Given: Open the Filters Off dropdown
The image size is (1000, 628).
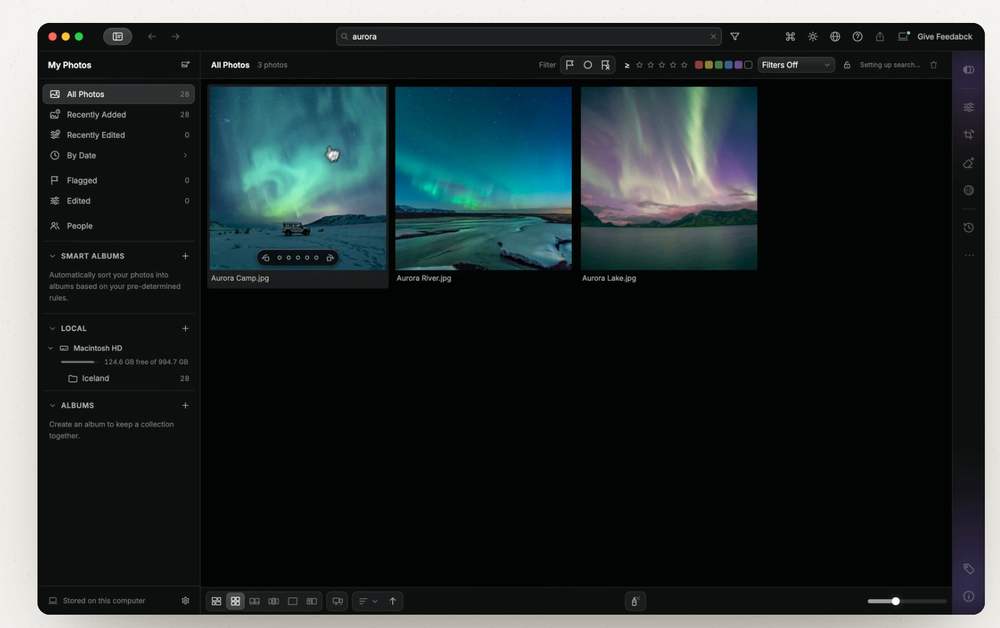Looking at the screenshot, I should pyautogui.click(x=796, y=65).
